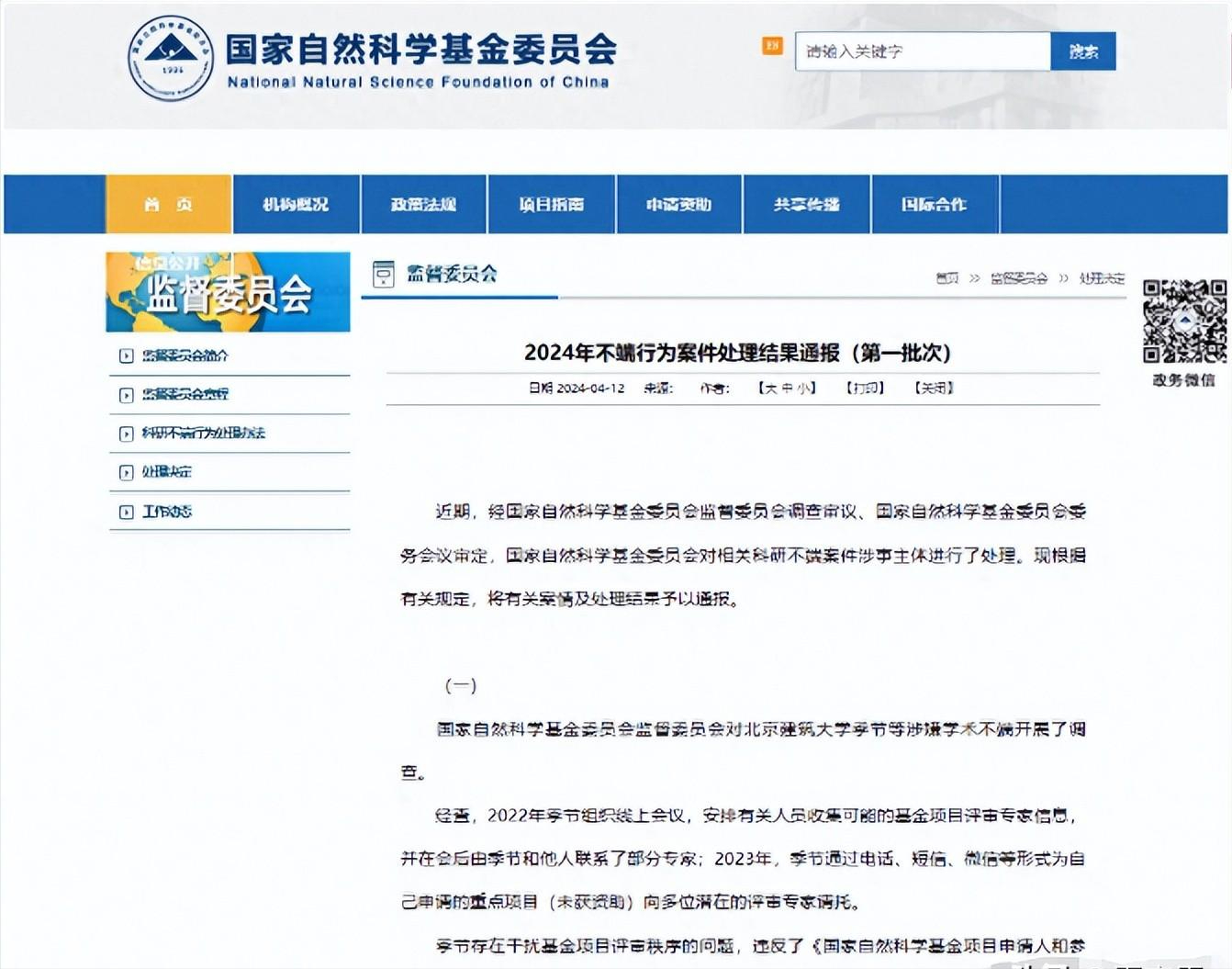This screenshot has height=969, width=1232.
Task: Click the 监督委员会 section header icon
Action: 383,274
